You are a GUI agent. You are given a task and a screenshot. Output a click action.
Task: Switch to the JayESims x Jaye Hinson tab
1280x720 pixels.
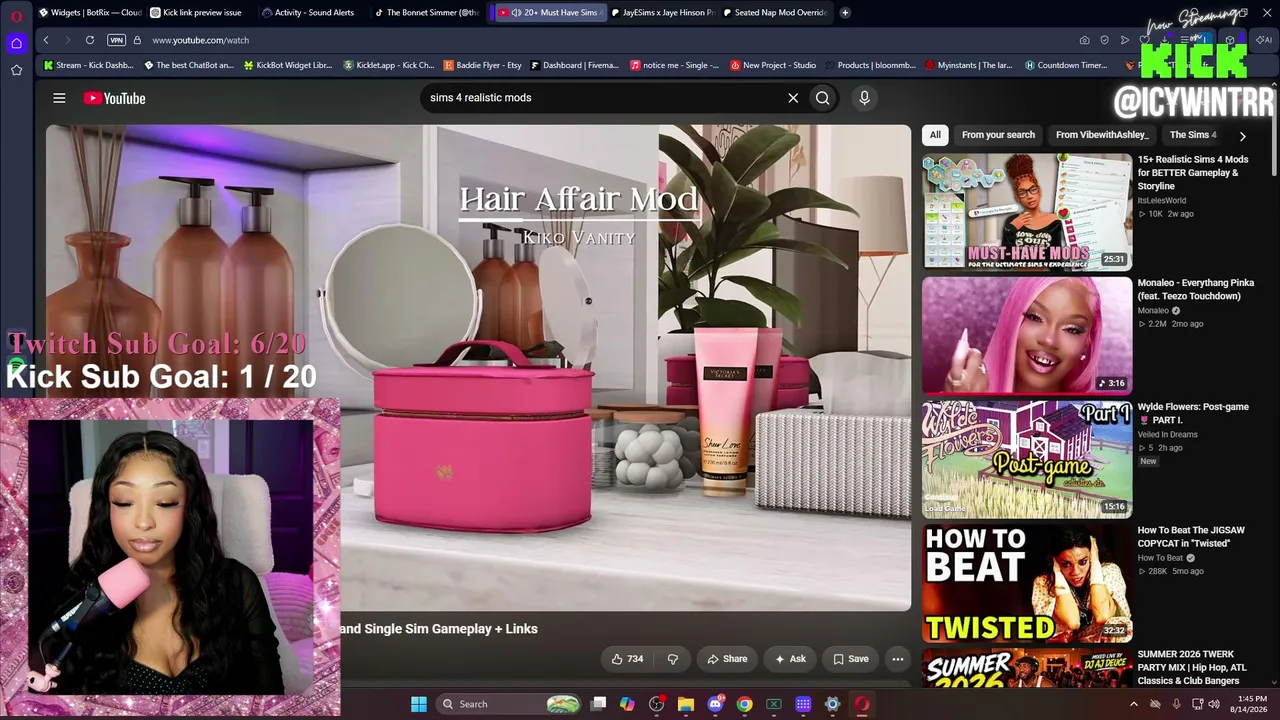pos(661,13)
